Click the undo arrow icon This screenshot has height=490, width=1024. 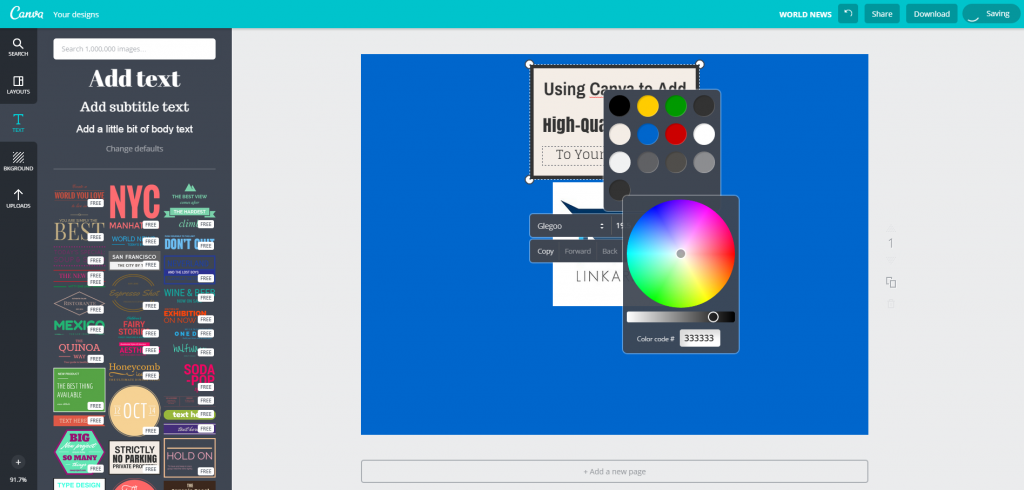pos(849,14)
